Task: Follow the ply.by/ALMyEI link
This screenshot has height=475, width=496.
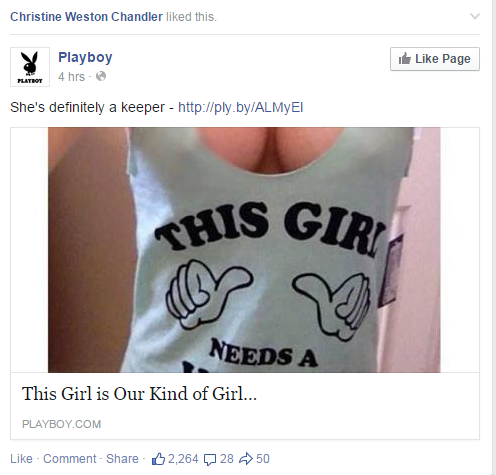Action: [x=241, y=107]
